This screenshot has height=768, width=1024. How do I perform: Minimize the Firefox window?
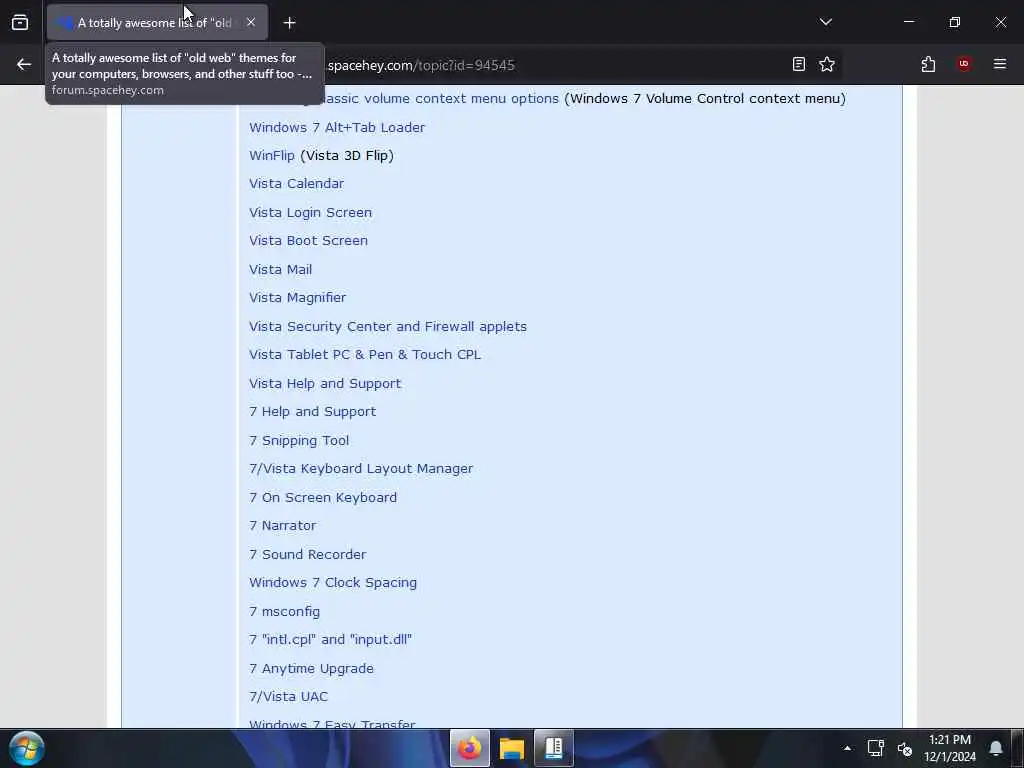tap(908, 22)
